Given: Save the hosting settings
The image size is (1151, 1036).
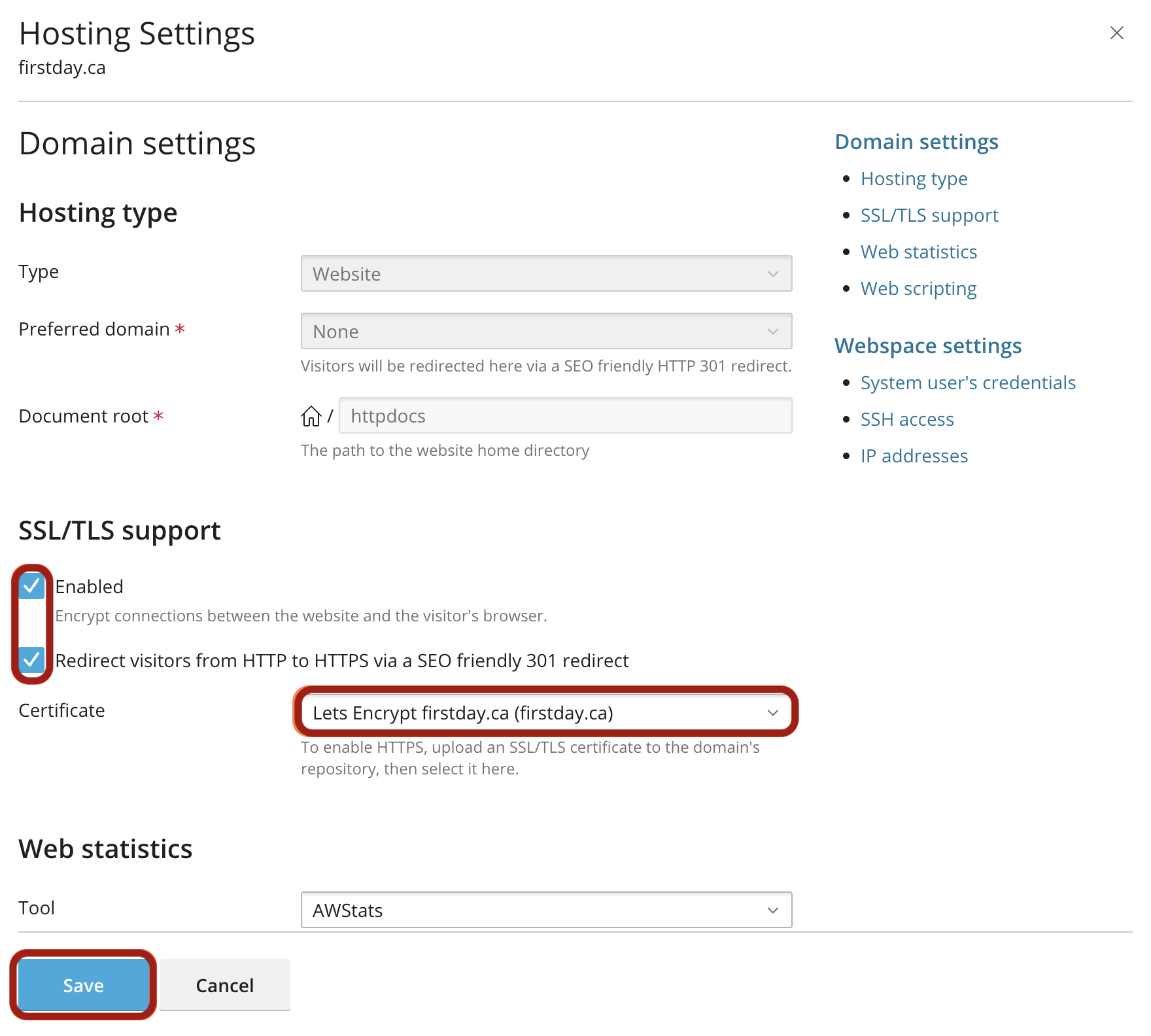Looking at the screenshot, I should (84, 985).
